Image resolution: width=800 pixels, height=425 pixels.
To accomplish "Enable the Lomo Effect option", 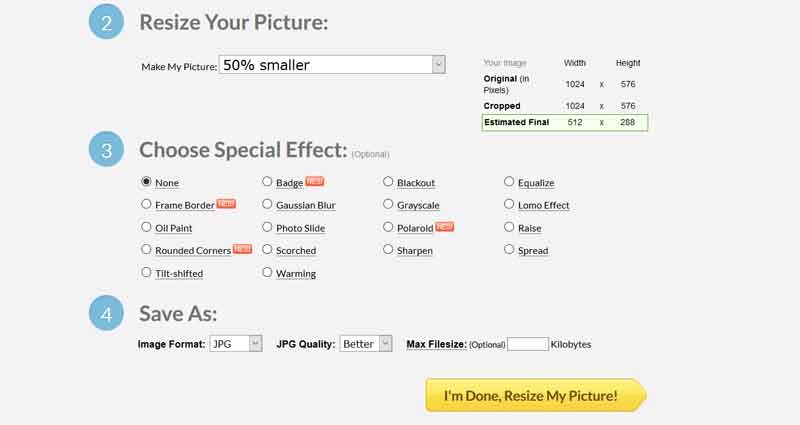I will 510,205.
